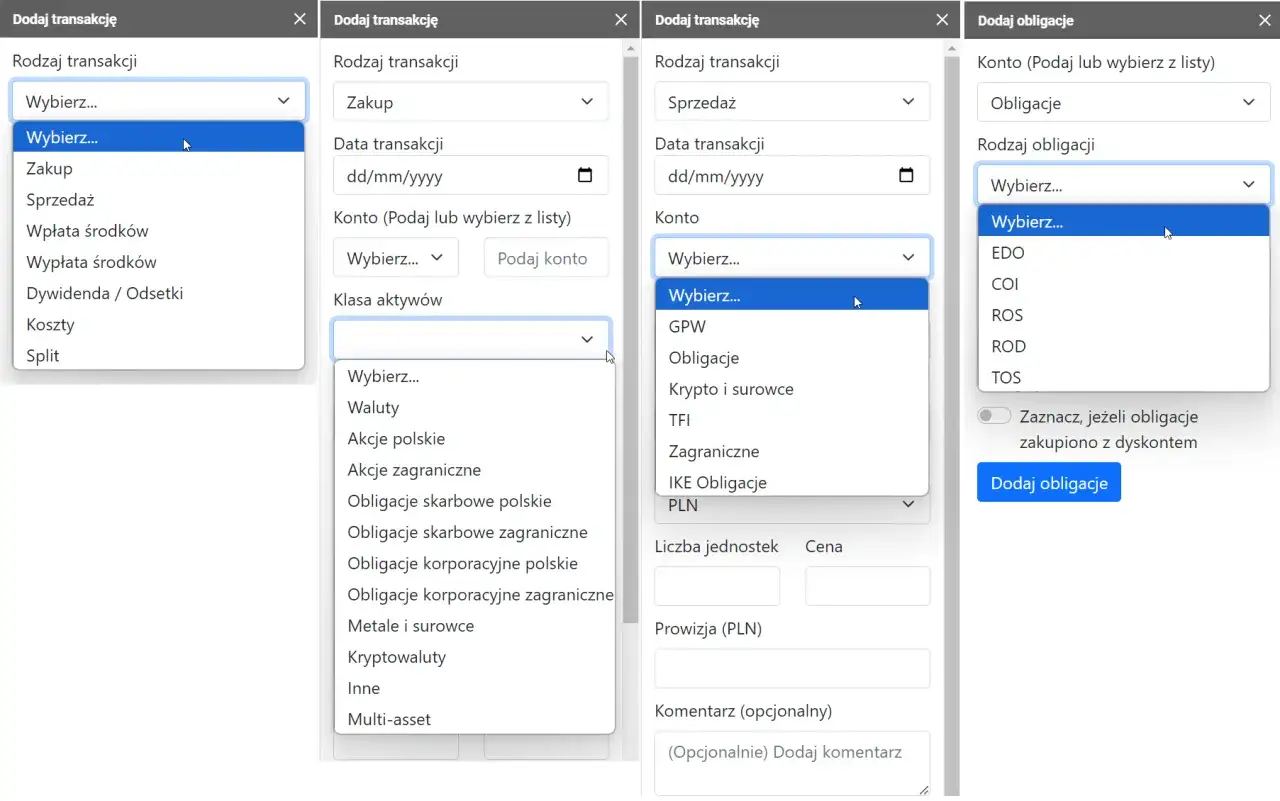The image size is (1280, 801).
Task: Select Wypłata środków from the list
Action: click(x=91, y=262)
